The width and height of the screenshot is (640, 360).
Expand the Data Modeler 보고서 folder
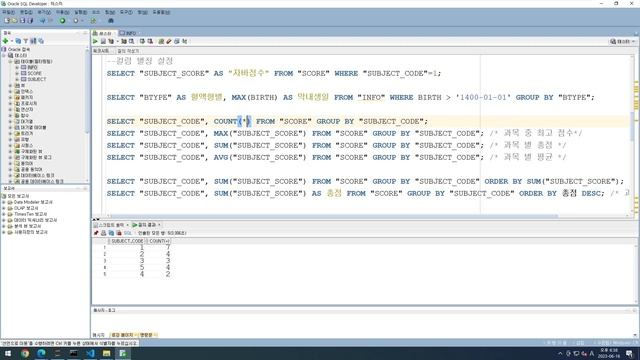tap(4, 202)
